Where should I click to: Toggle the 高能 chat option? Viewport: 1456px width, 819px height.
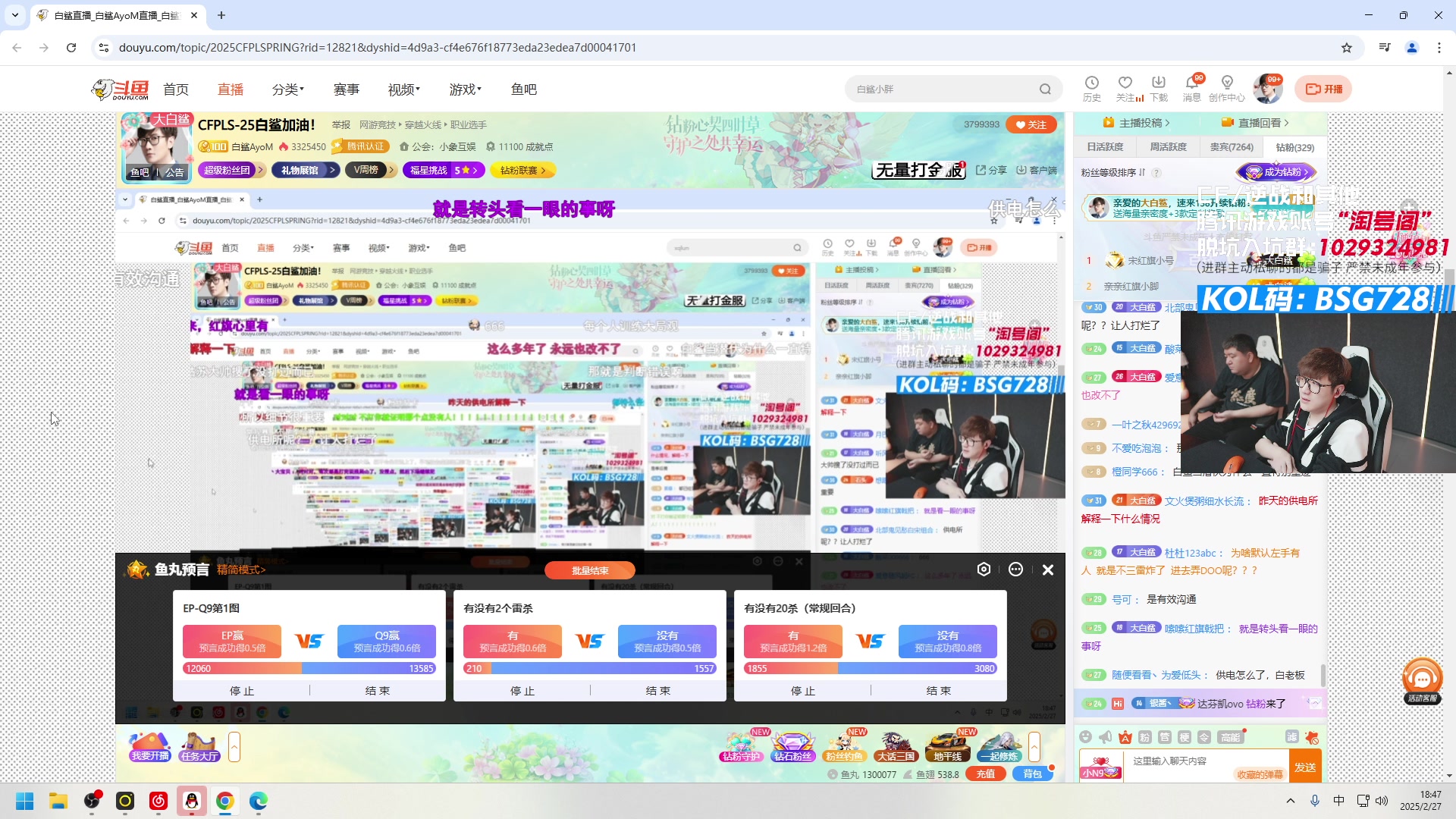tap(1230, 737)
